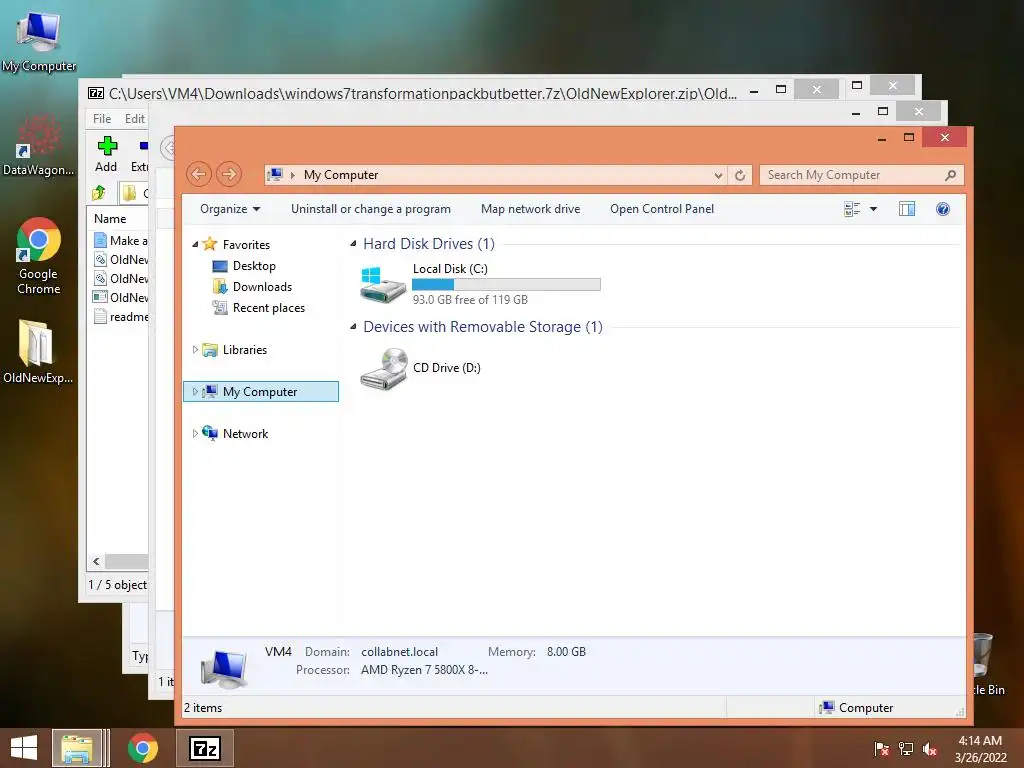The image size is (1024, 768).
Task: Go up one folder in 7-Zip
Action: coord(99,193)
